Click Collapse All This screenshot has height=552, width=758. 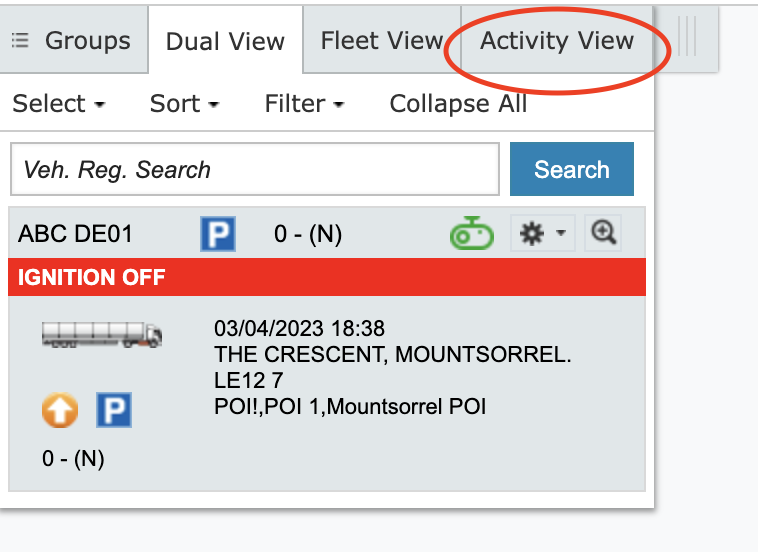(458, 104)
